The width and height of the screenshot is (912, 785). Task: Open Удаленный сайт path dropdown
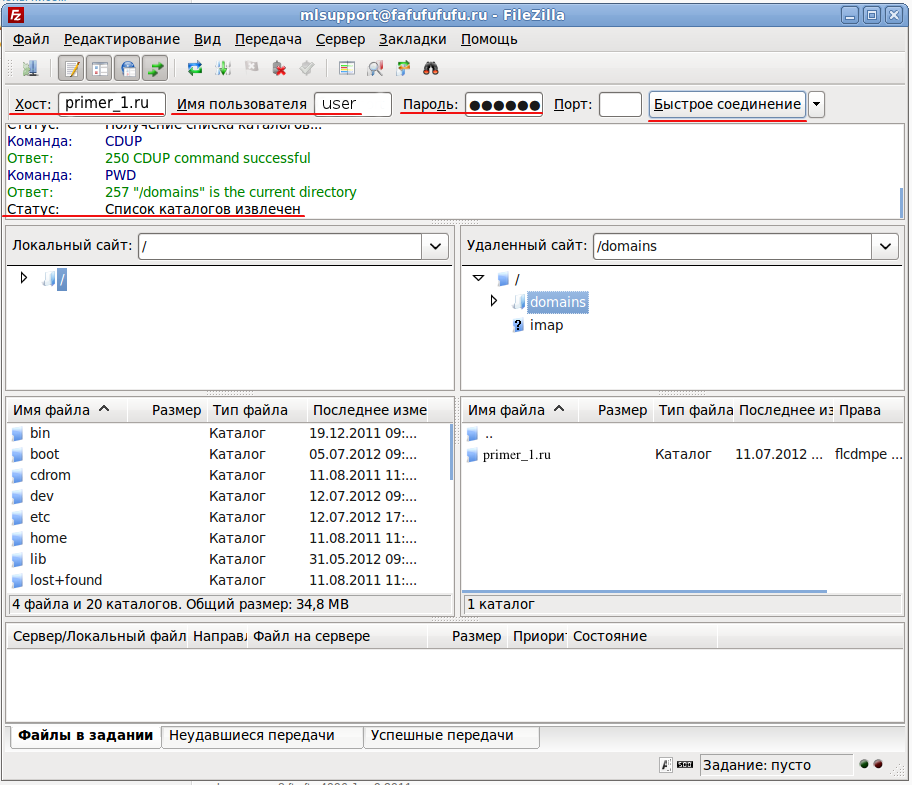pos(885,247)
